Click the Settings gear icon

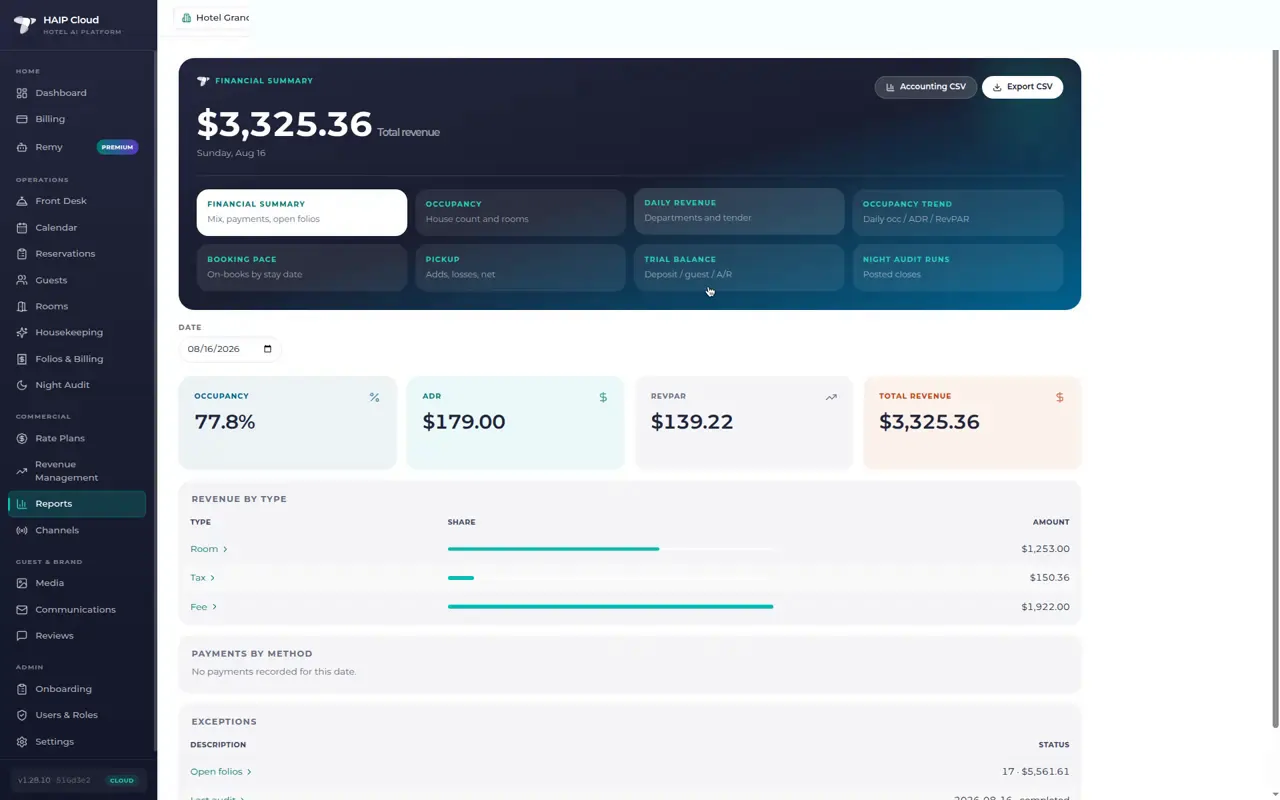(22, 742)
